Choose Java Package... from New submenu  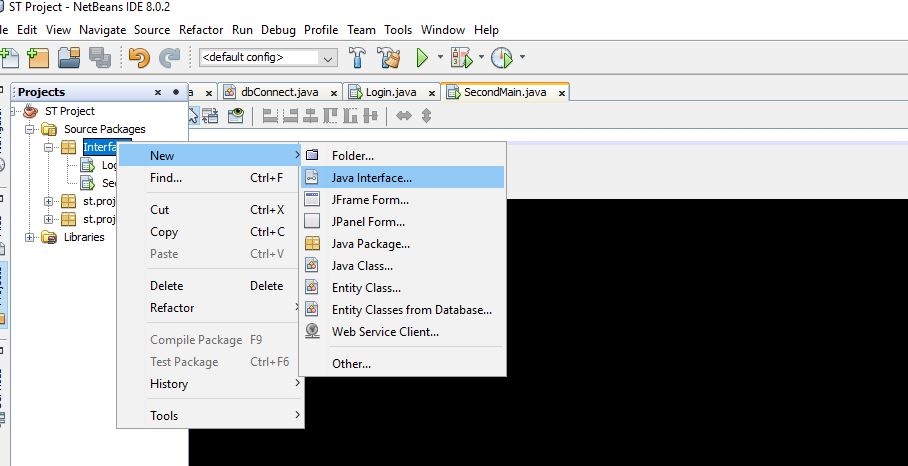[x=402, y=244]
